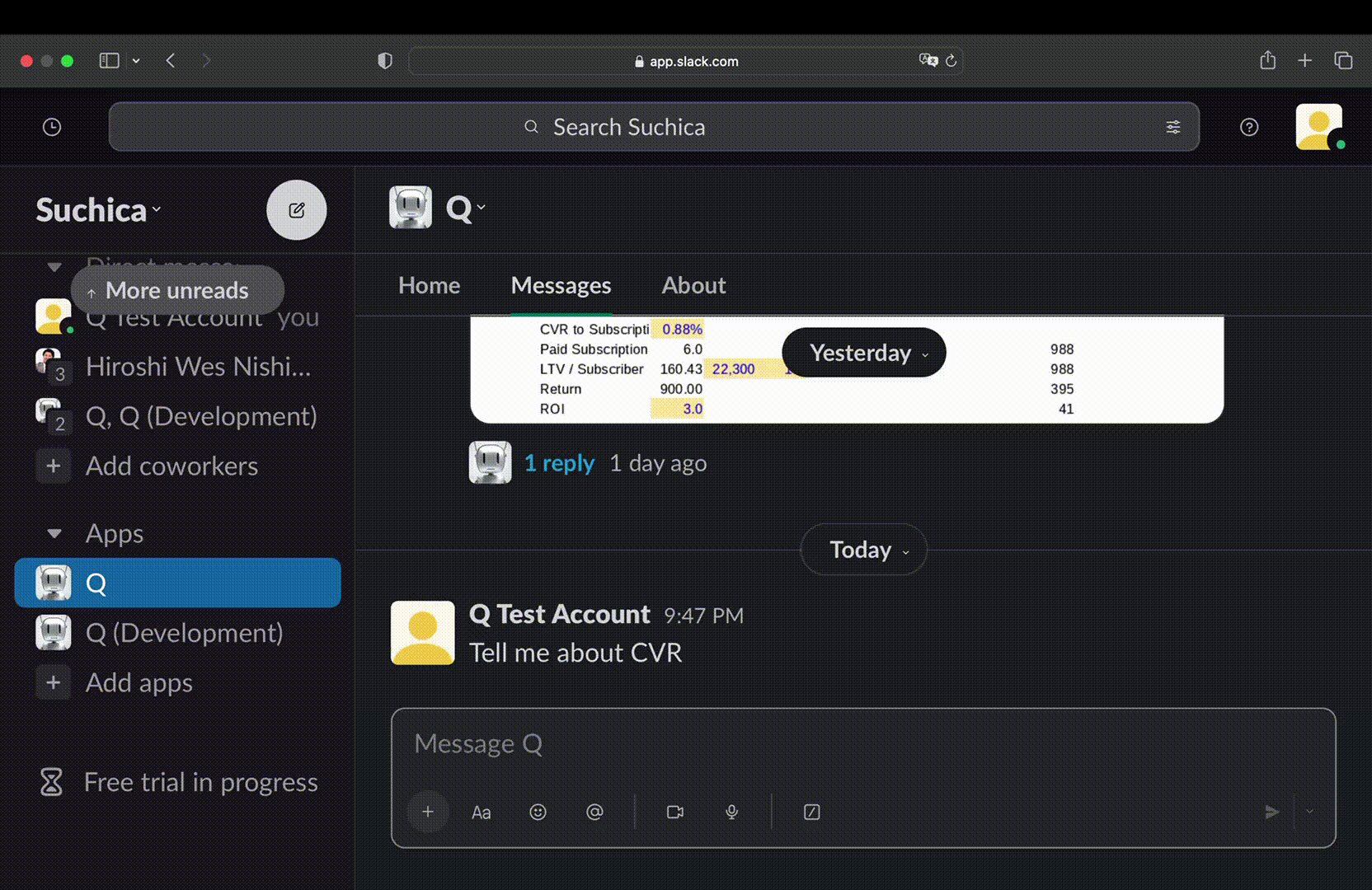Screen dimensions: 1372x890
Task: Click the slash commands icon in composer
Action: [x=811, y=812]
